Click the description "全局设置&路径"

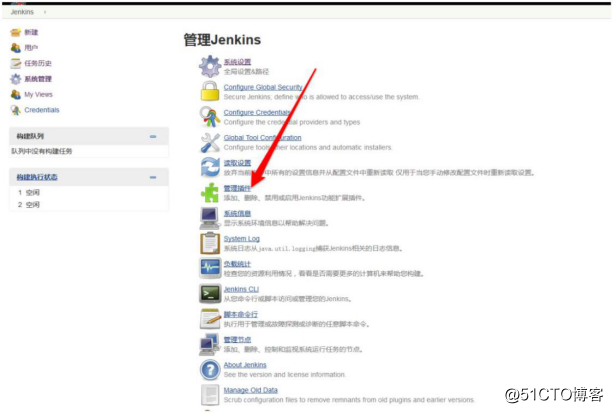pyautogui.click(x=246, y=72)
